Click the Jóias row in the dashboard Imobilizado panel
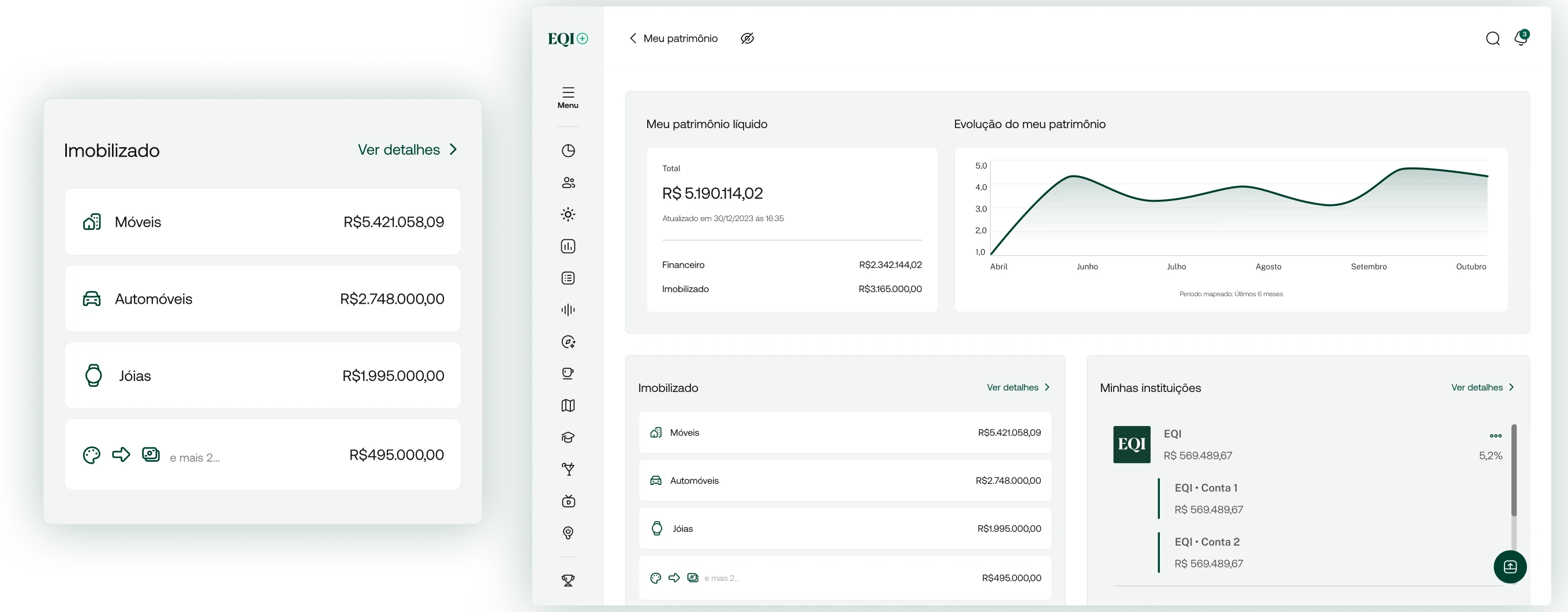The height and width of the screenshot is (612, 1568). click(845, 529)
